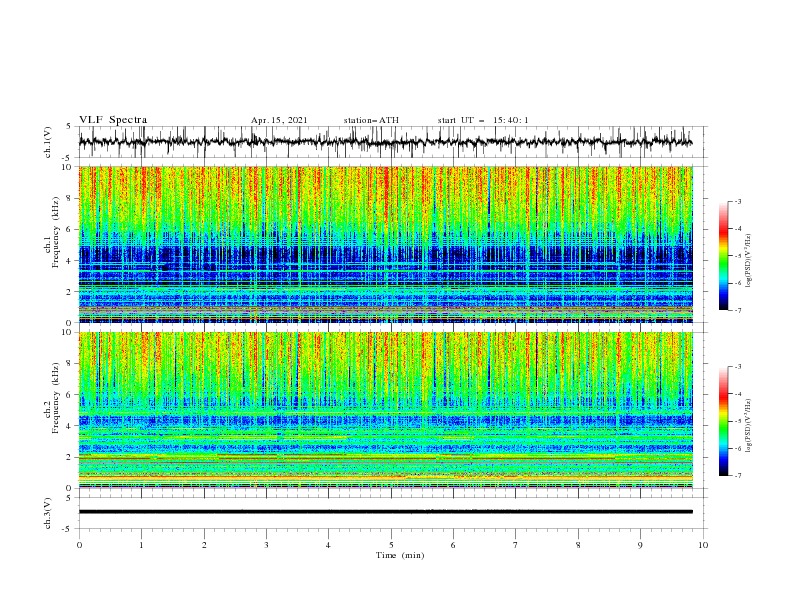Image resolution: width=792 pixels, height=612 pixels.
Task: Click the date text "Apr. 15, 2021"
Action: coord(279,120)
